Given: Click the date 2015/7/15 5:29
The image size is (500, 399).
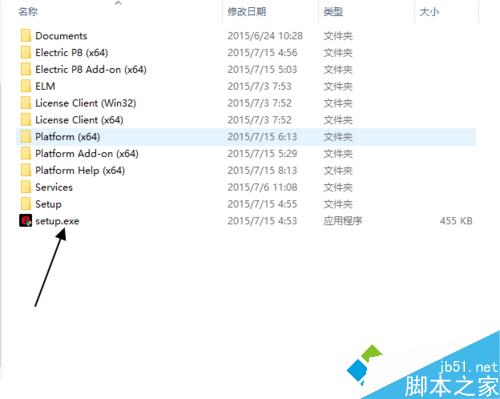Looking at the screenshot, I should click(x=262, y=153).
